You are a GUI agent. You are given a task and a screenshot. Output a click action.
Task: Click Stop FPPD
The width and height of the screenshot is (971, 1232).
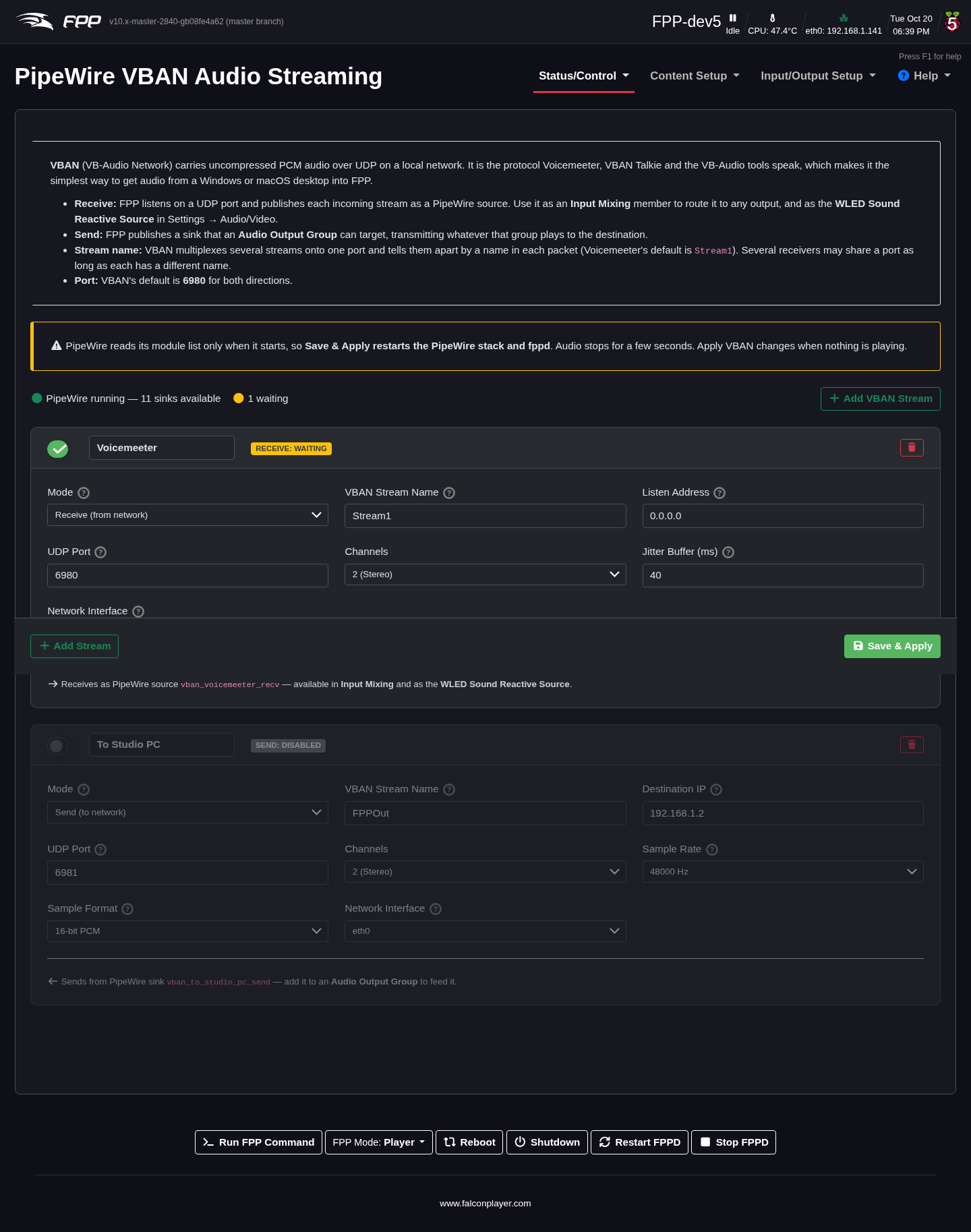734,1142
